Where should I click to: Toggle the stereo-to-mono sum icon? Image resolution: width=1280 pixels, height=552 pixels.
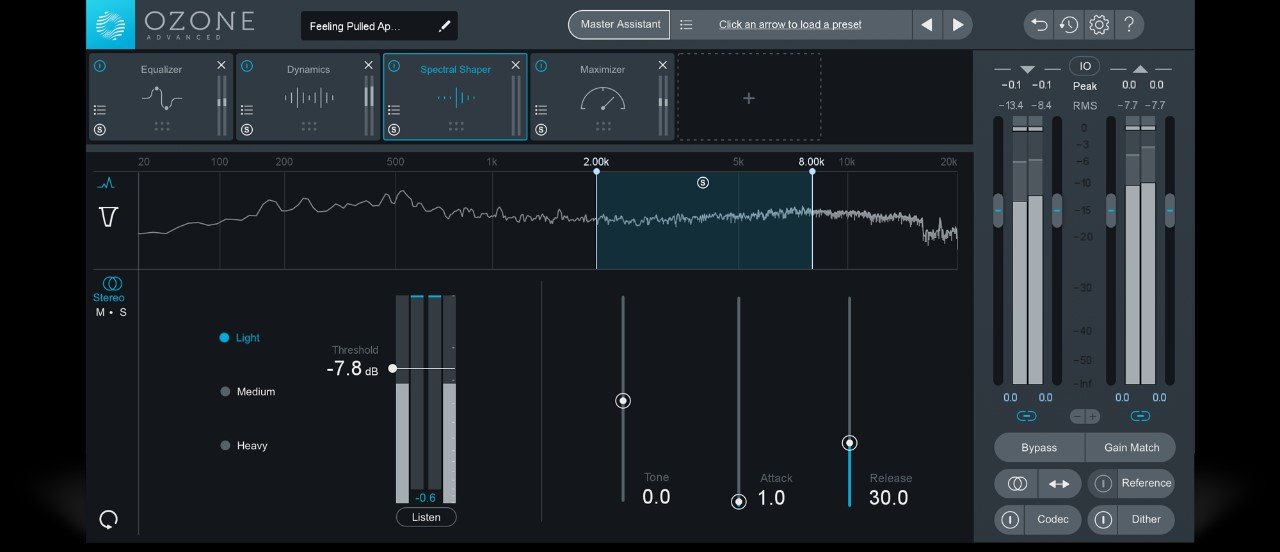tap(1017, 484)
